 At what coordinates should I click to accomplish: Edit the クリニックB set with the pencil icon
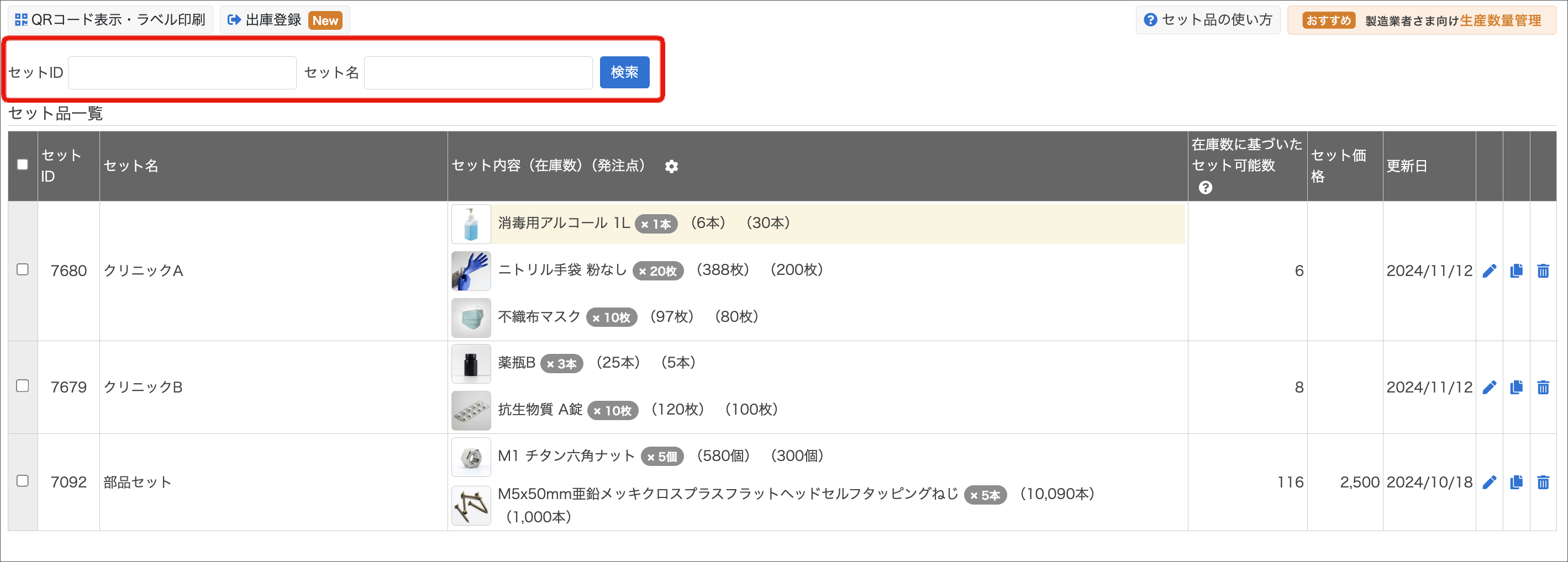pyautogui.click(x=1490, y=387)
